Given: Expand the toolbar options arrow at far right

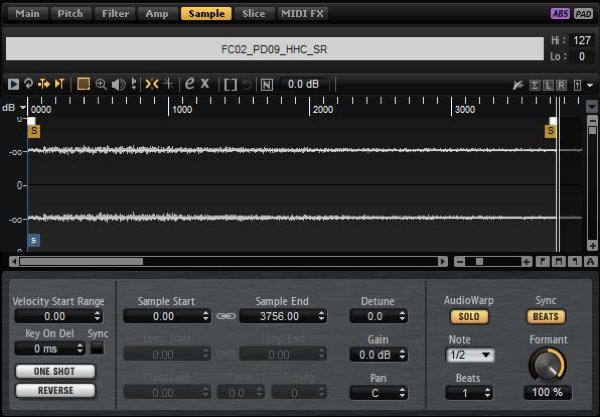Looking at the screenshot, I should pos(592,84).
